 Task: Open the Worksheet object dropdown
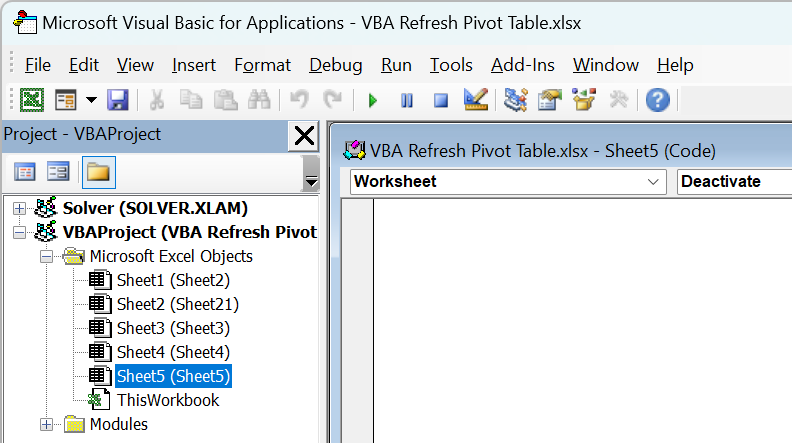[508, 181]
